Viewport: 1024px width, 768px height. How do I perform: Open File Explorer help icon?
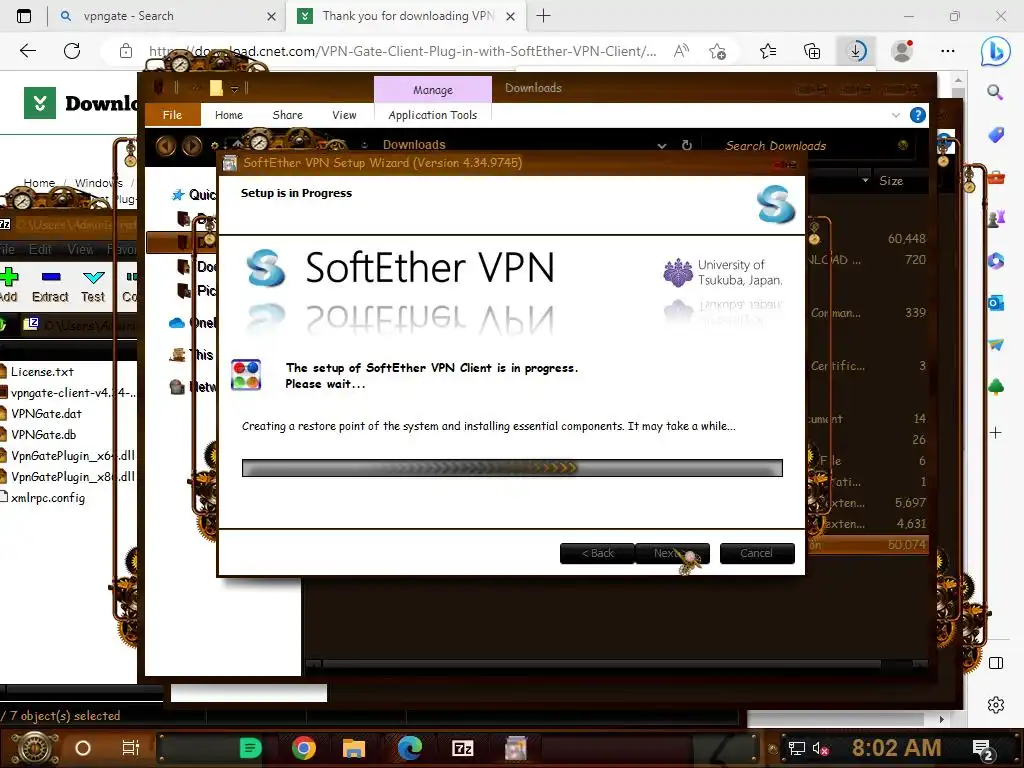coord(918,115)
